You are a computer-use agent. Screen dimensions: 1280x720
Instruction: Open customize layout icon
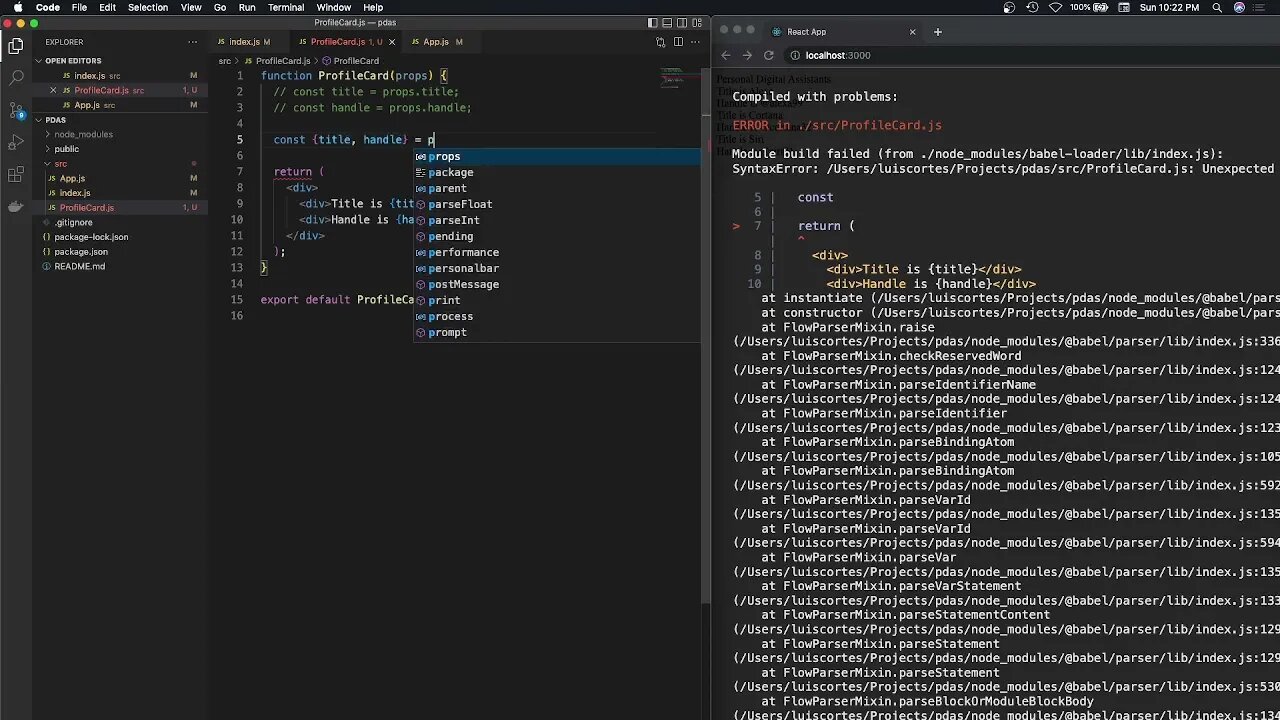696,22
